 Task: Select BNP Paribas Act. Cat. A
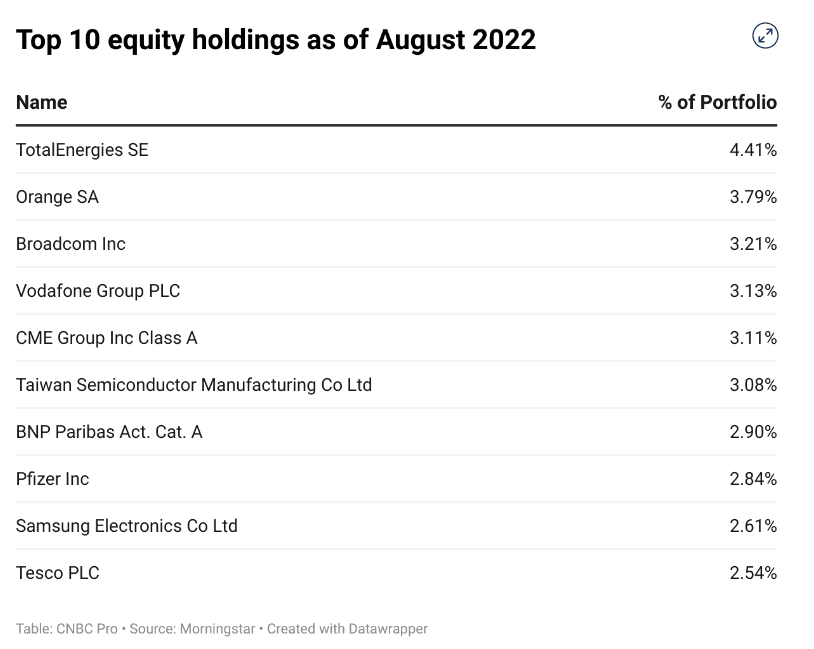point(109,432)
